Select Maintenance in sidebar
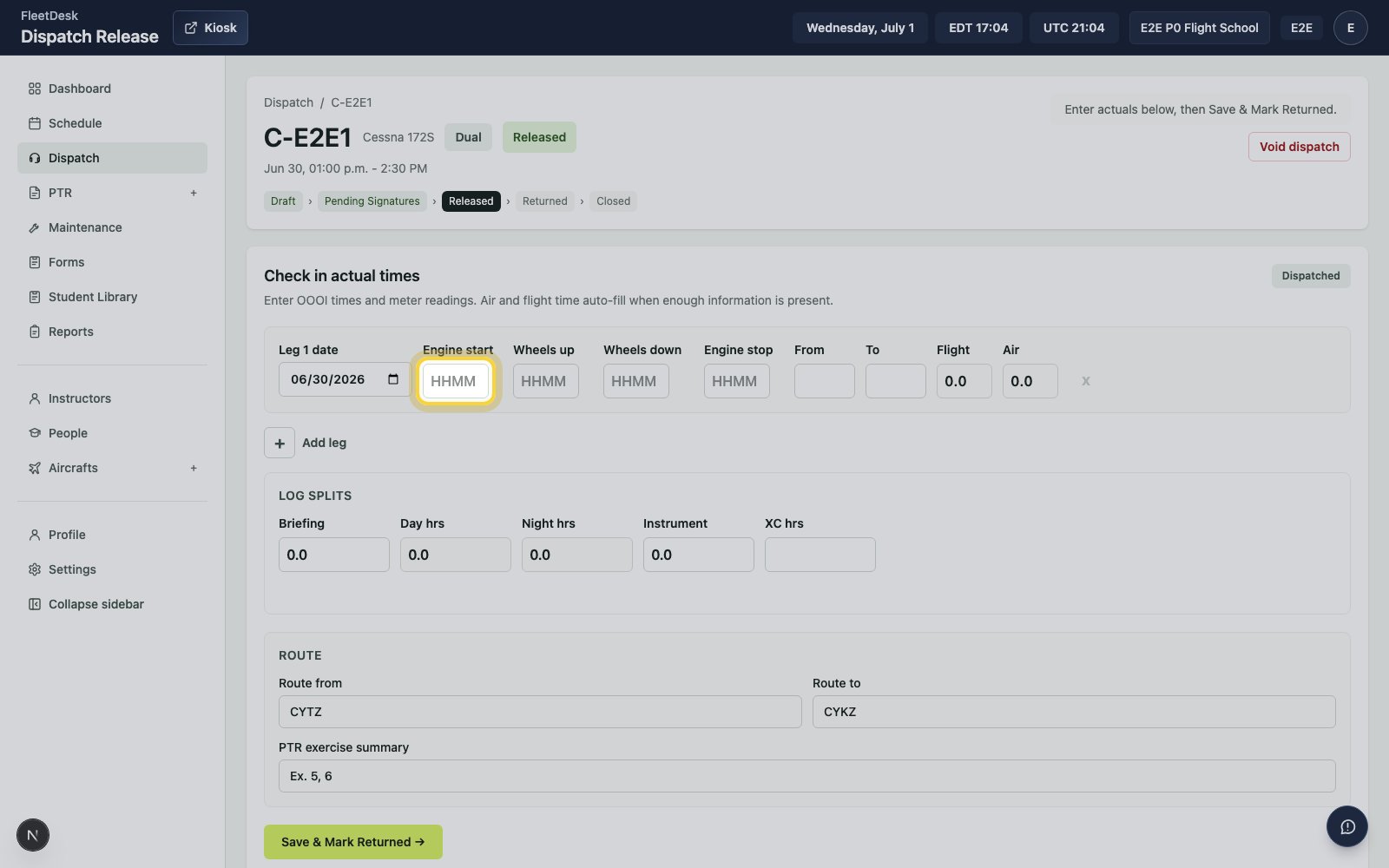1389x868 pixels. pos(112,227)
